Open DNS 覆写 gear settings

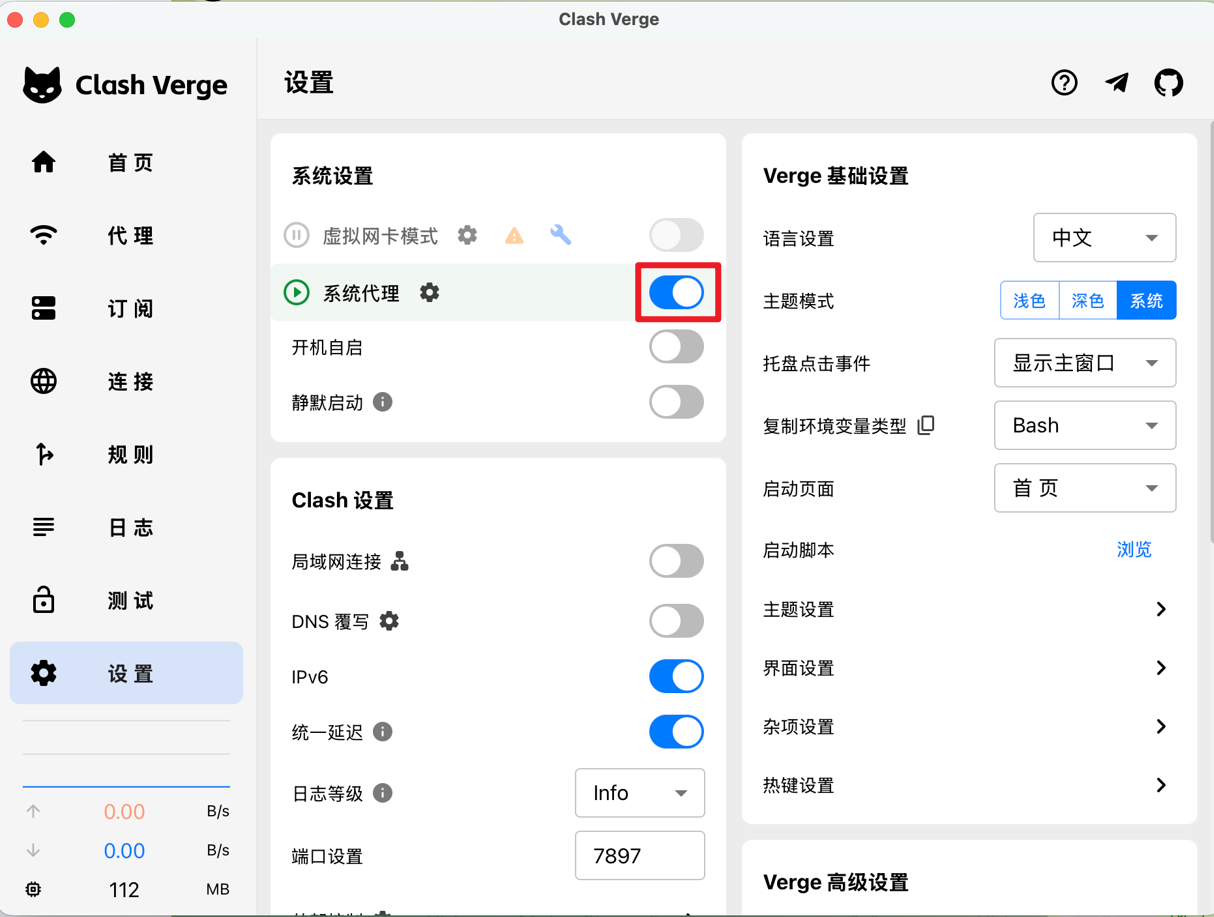389,621
